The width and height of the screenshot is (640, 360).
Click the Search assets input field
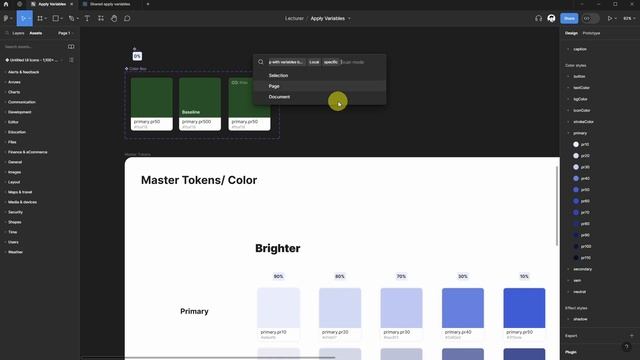pos(34,47)
